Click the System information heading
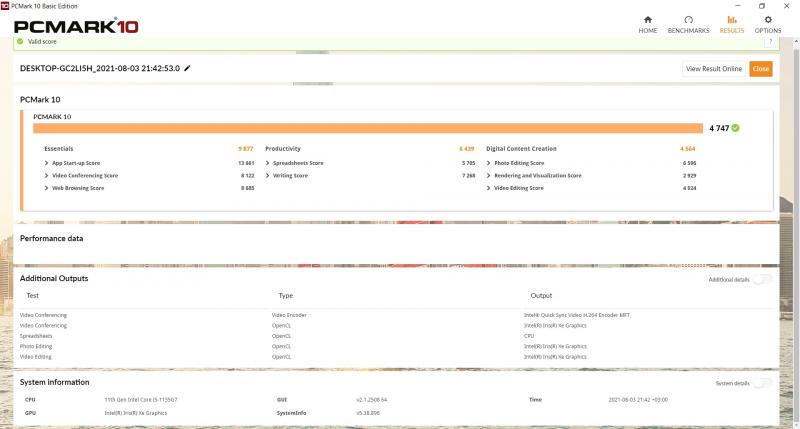The height and width of the screenshot is (429, 800). [x=55, y=382]
